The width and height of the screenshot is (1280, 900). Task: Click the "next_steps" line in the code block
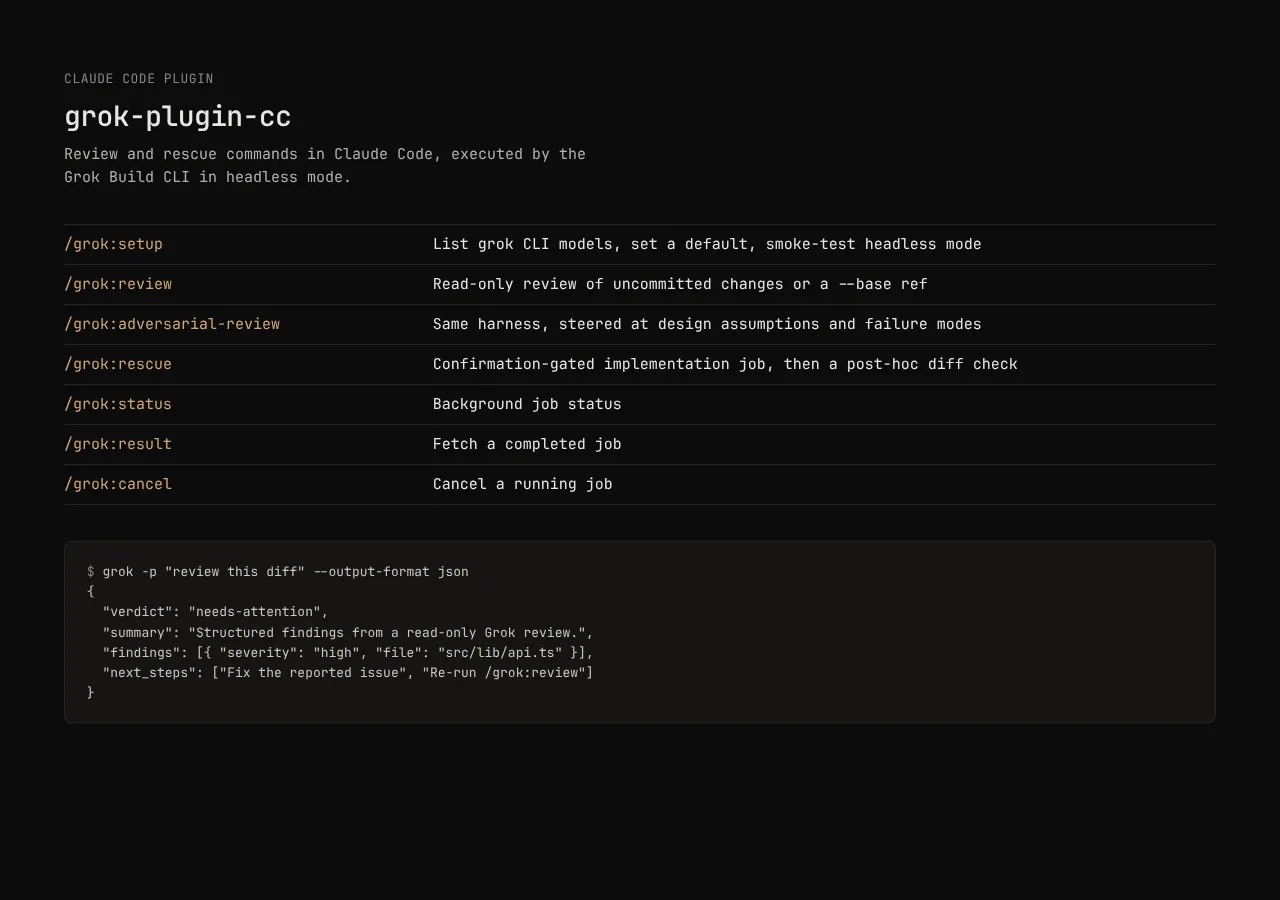coord(348,673)
